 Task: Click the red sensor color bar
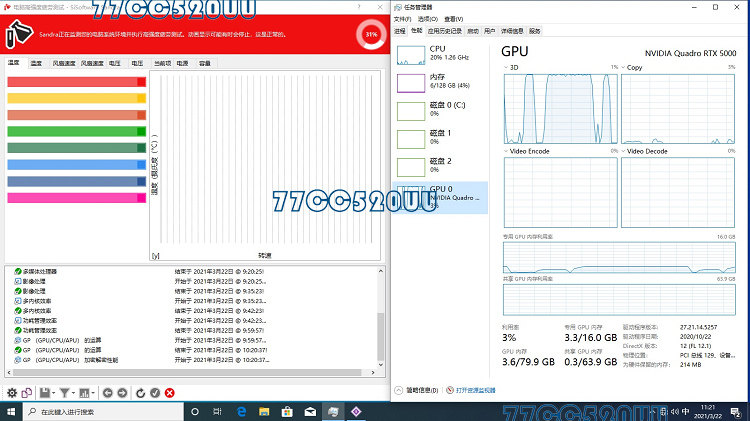point(77,82)
